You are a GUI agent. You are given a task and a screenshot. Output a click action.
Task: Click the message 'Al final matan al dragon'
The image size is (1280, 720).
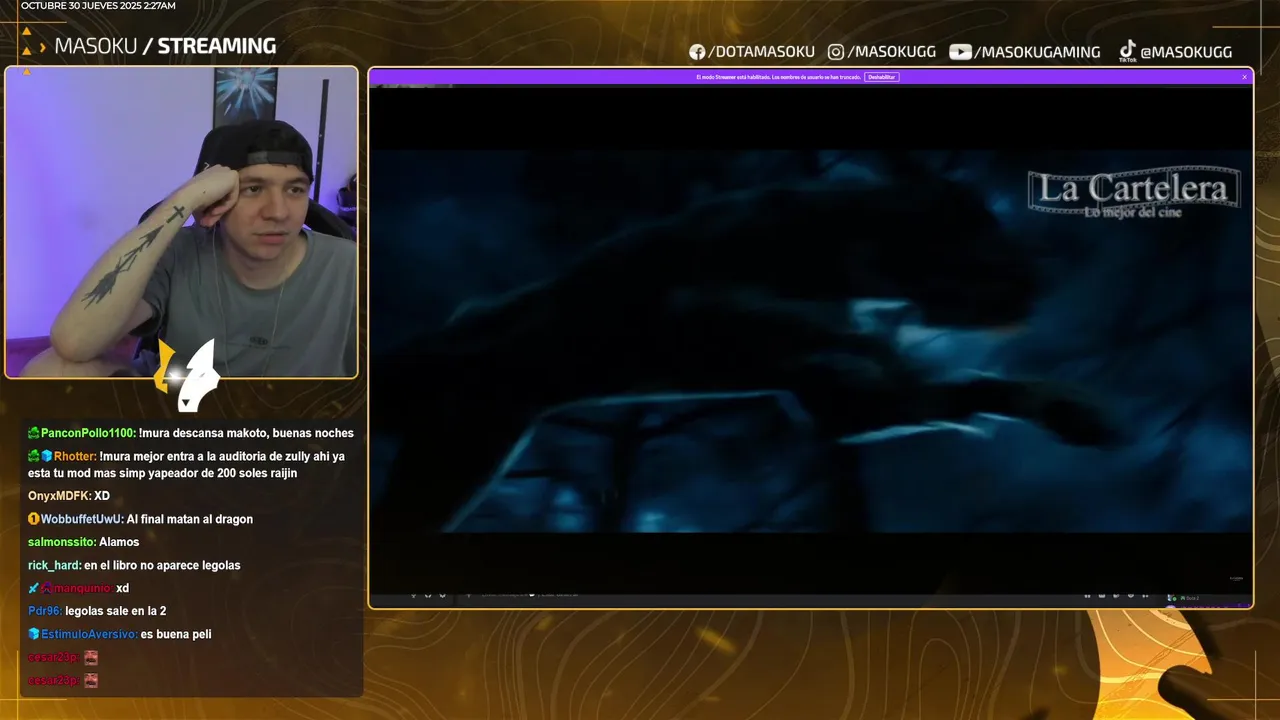point(190,519)
